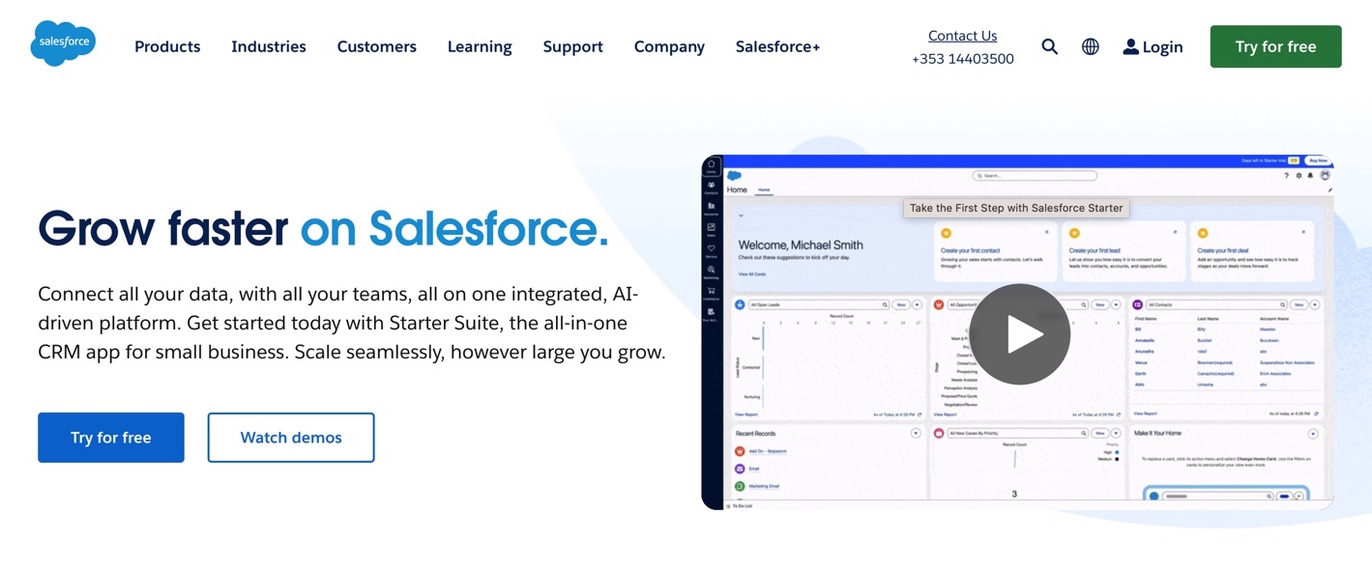Click the globe language selector icon
1372x572 pixels.
pos(1090,47)
